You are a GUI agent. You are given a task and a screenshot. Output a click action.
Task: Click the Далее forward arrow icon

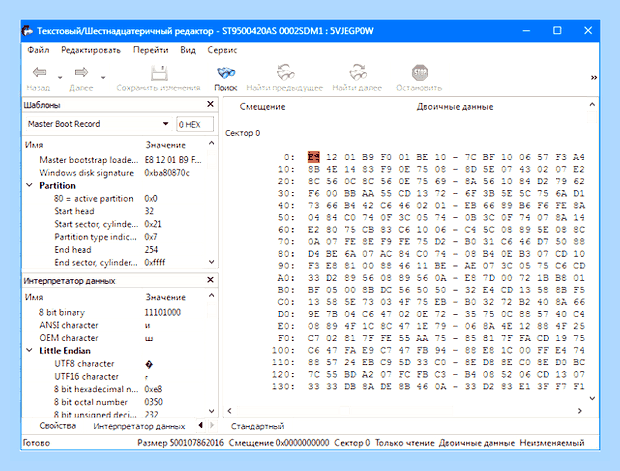pyautogui.click(x=81, y=72)
